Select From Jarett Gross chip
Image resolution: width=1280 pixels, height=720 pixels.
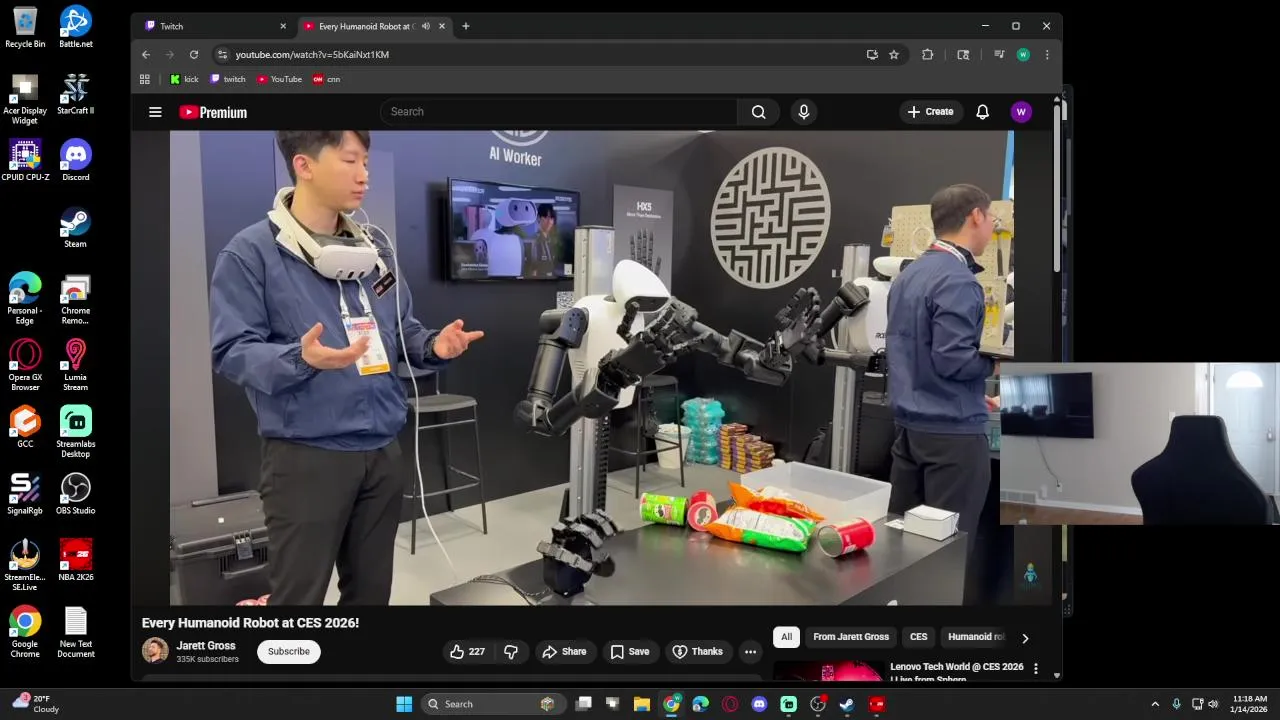pos(851,637)
